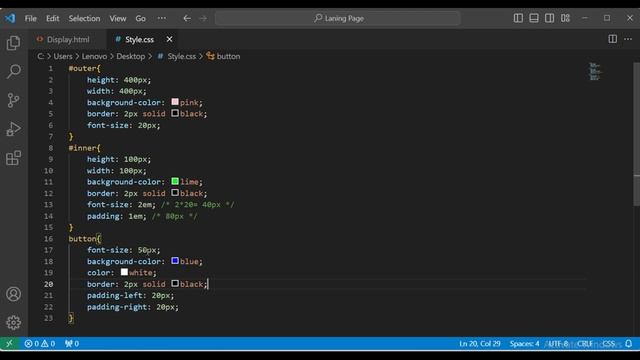Expand the Users breadcrumb
Image resolution: width=640 pixels, height=360 pixels.
(x=63, y=56)
